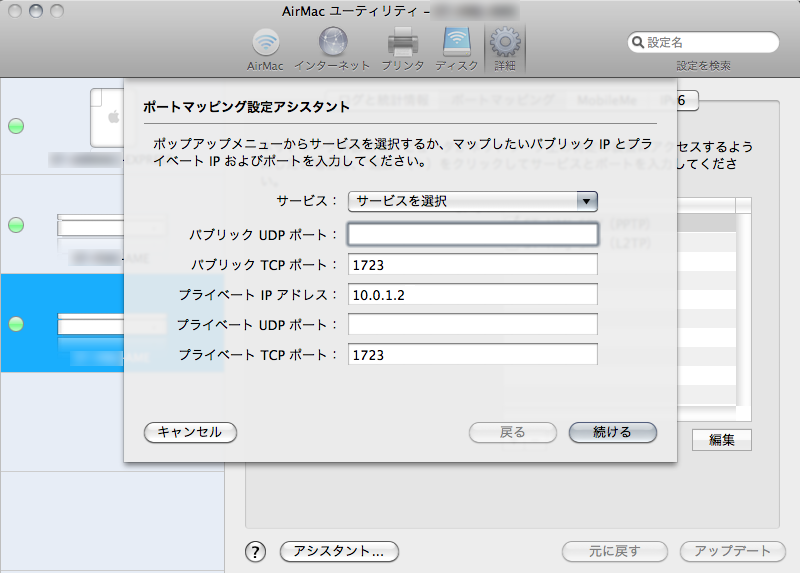800x573 pixels.
Task: Open the サービスを選択 dropdown
Action: [472, 201]
